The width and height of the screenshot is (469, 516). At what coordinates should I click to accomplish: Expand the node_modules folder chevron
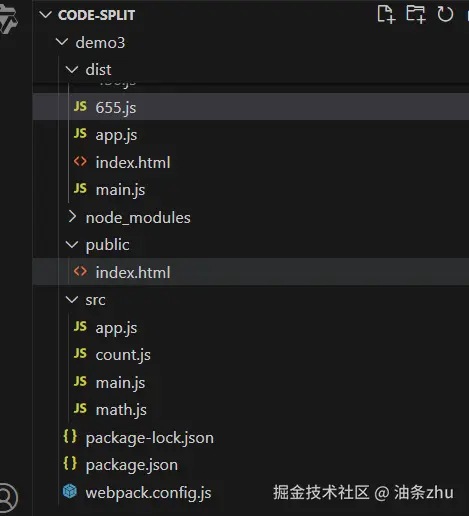click(x=72, y=217)
